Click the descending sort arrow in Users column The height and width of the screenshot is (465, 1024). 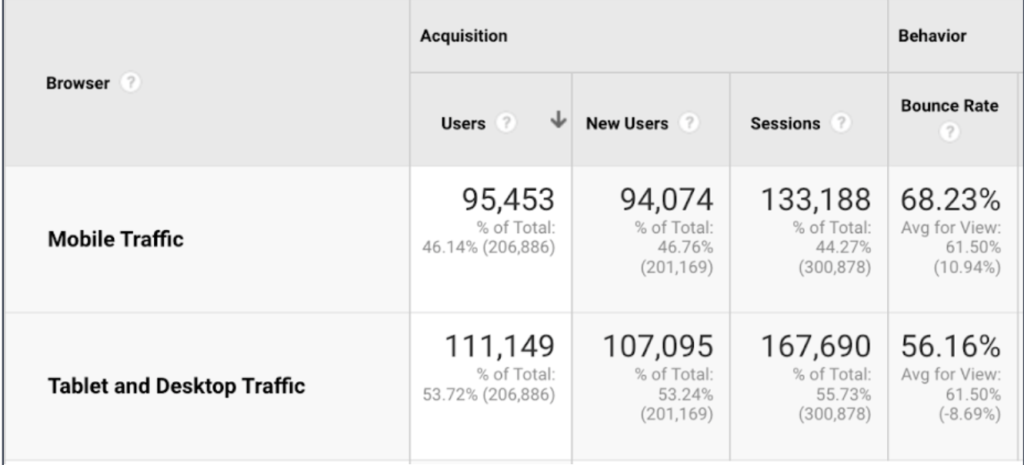(x=558, y=120)
